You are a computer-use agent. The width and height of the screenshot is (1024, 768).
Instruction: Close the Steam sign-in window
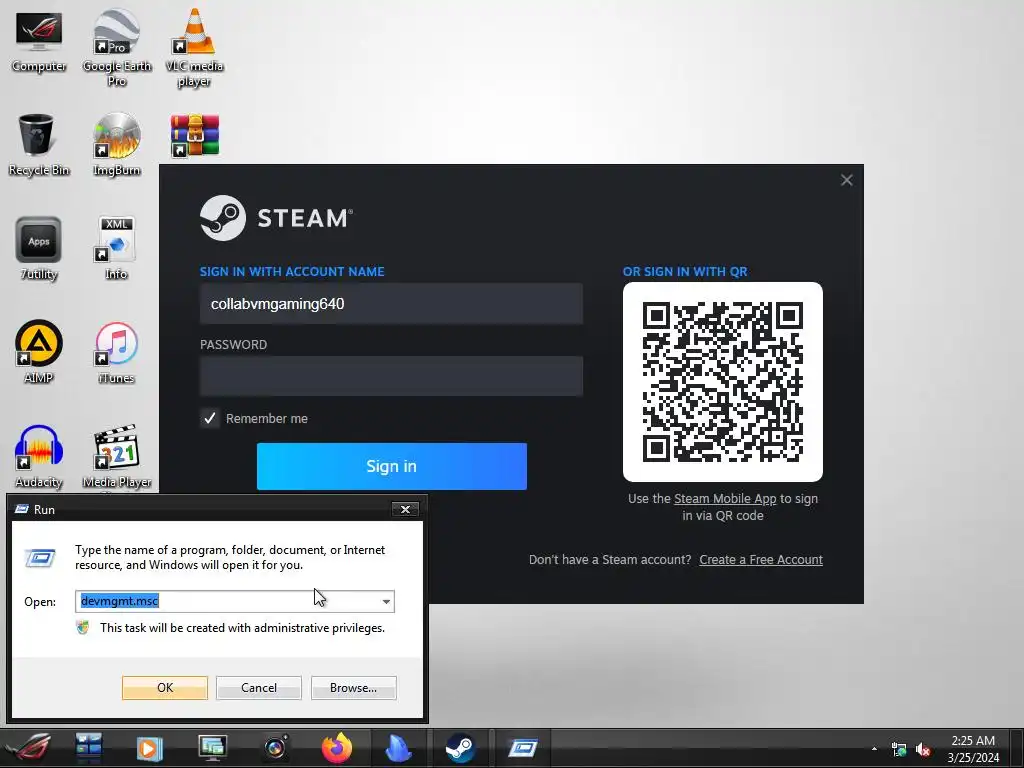(x=846, y=180)
